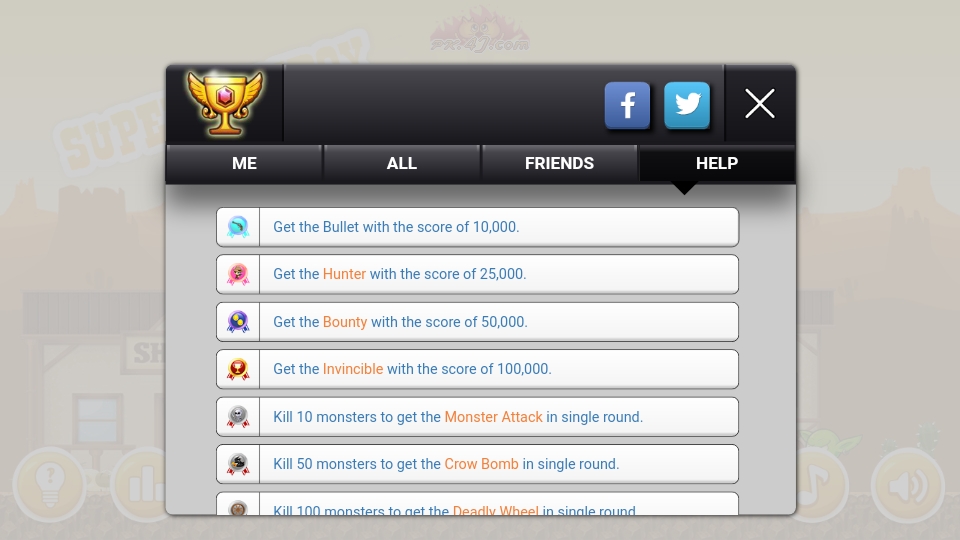Share via the Twitter bird icon
The image size is (960, 540).
[x=687, y=105]
